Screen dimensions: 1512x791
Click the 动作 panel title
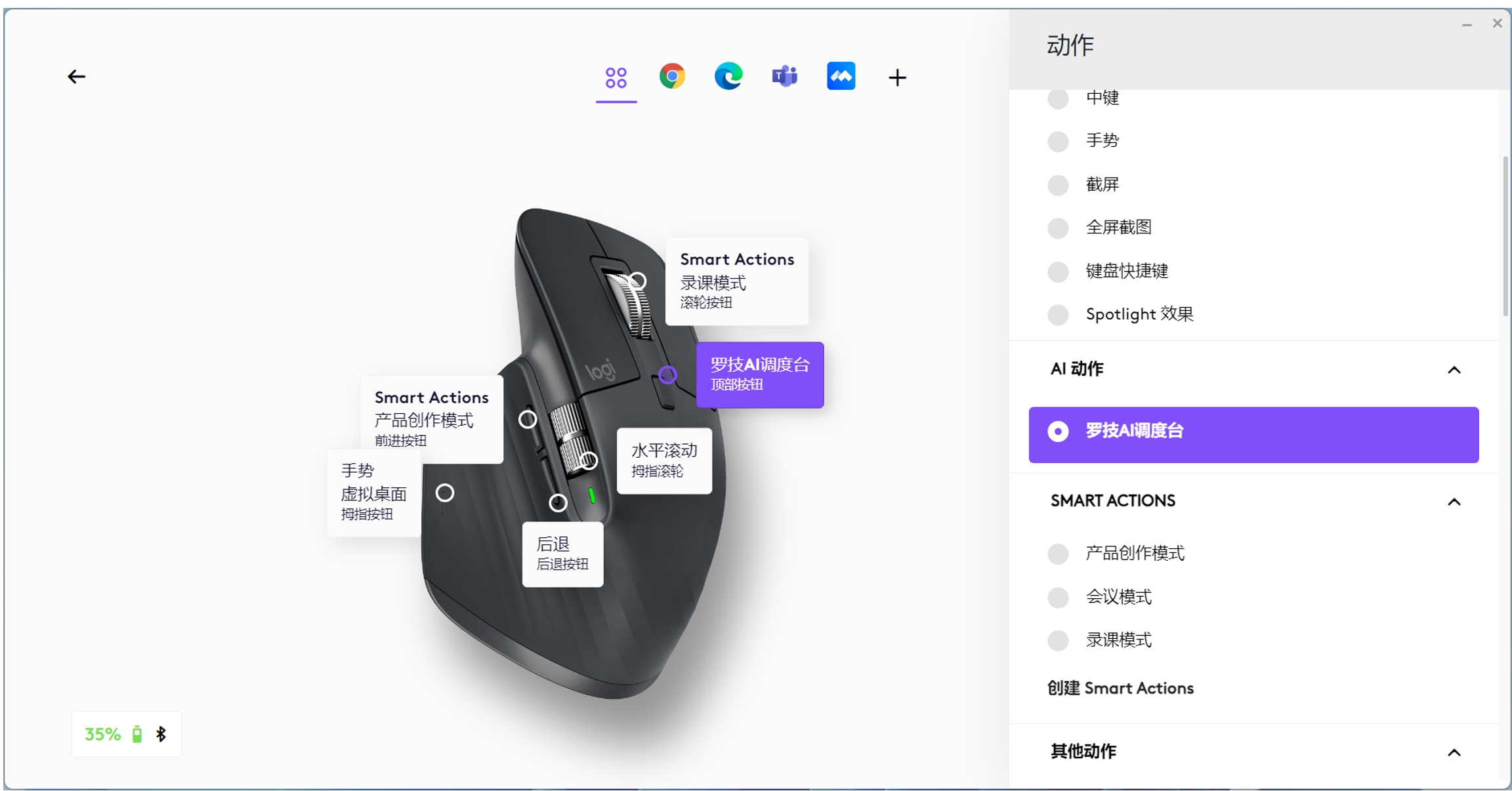[x=1070, y=45]
